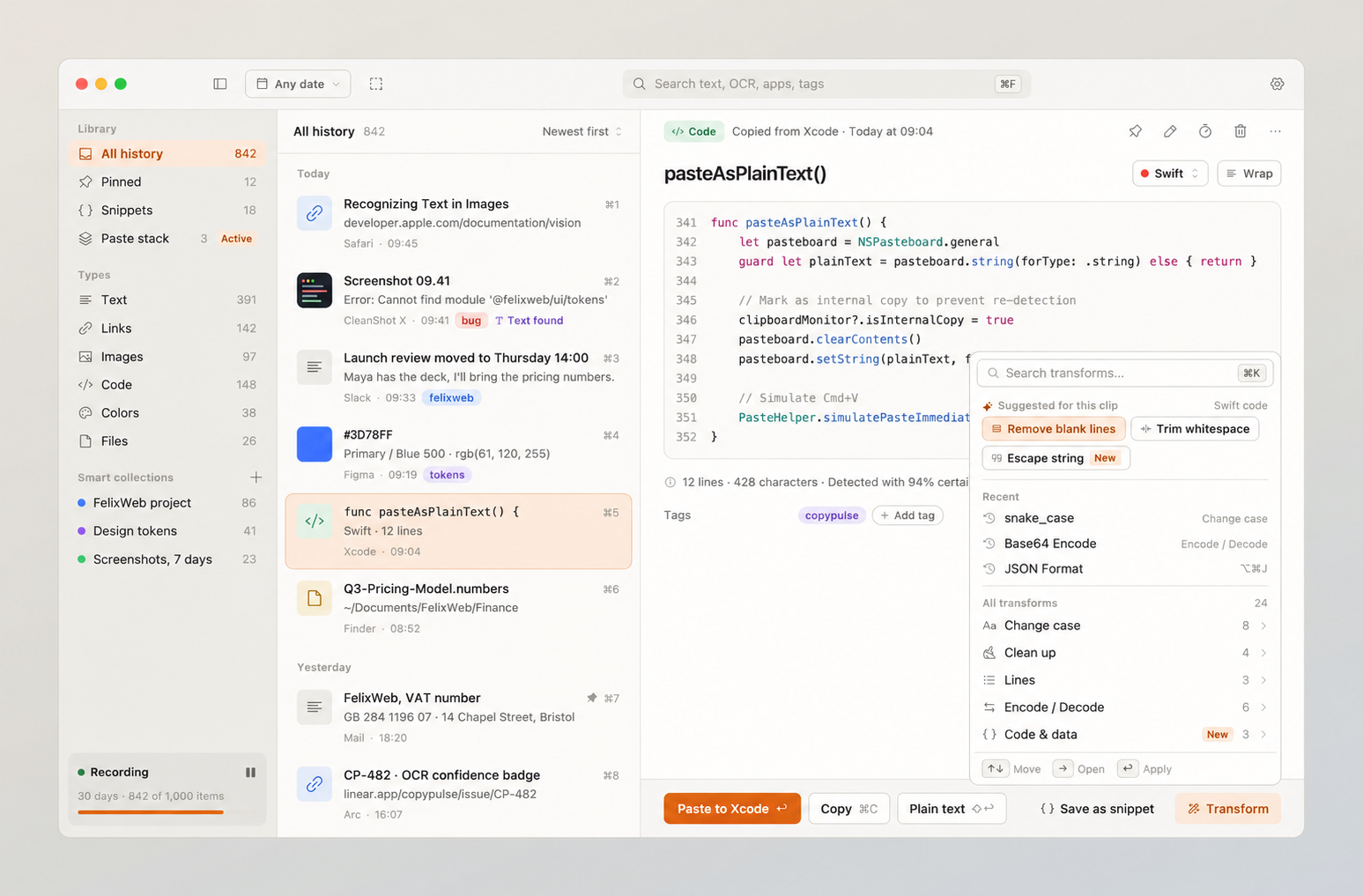
Task: Open settings gear icon
Action: pyautogui.click(x=1277, y=84)
